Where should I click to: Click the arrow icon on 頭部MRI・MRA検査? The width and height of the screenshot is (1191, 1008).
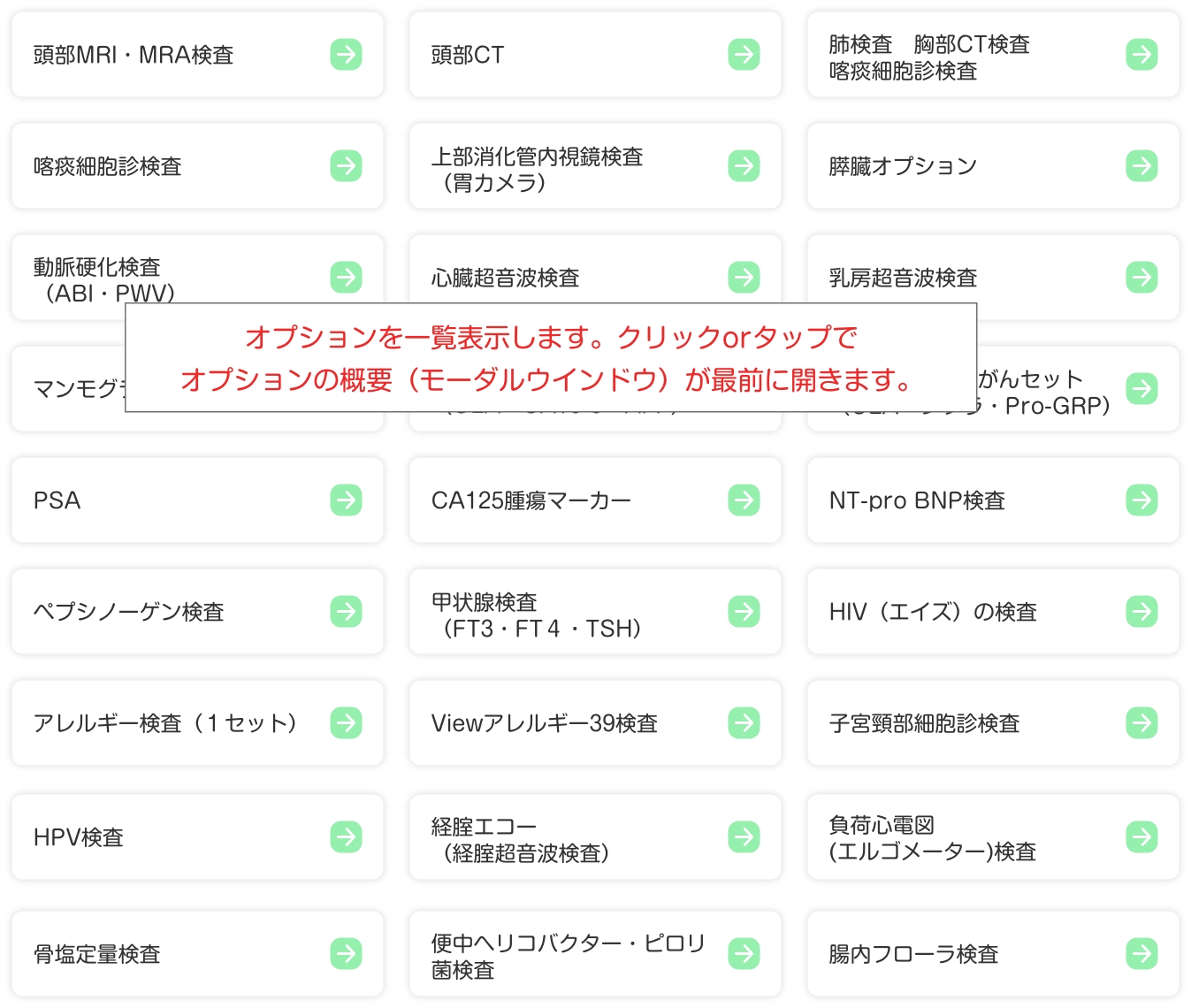coord(346,55)
